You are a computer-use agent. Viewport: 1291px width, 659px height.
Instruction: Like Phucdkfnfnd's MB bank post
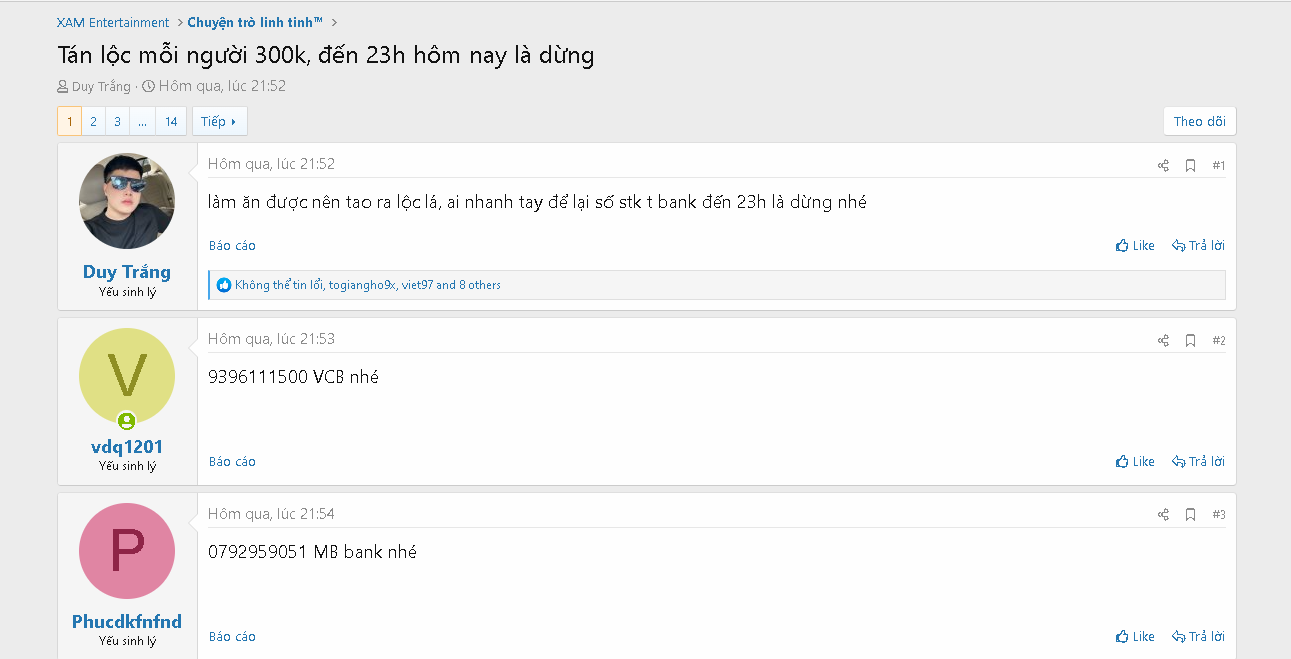click(x=1135, y=637)
